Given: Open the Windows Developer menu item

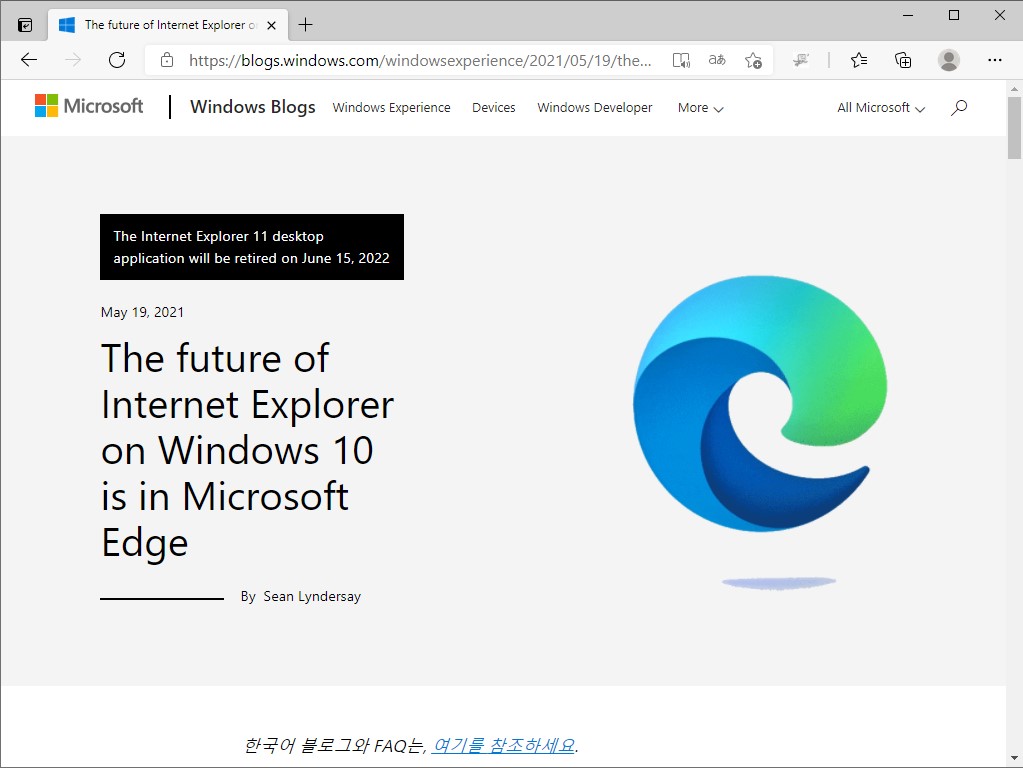Looking at the screenshot, I should point(594,107).
